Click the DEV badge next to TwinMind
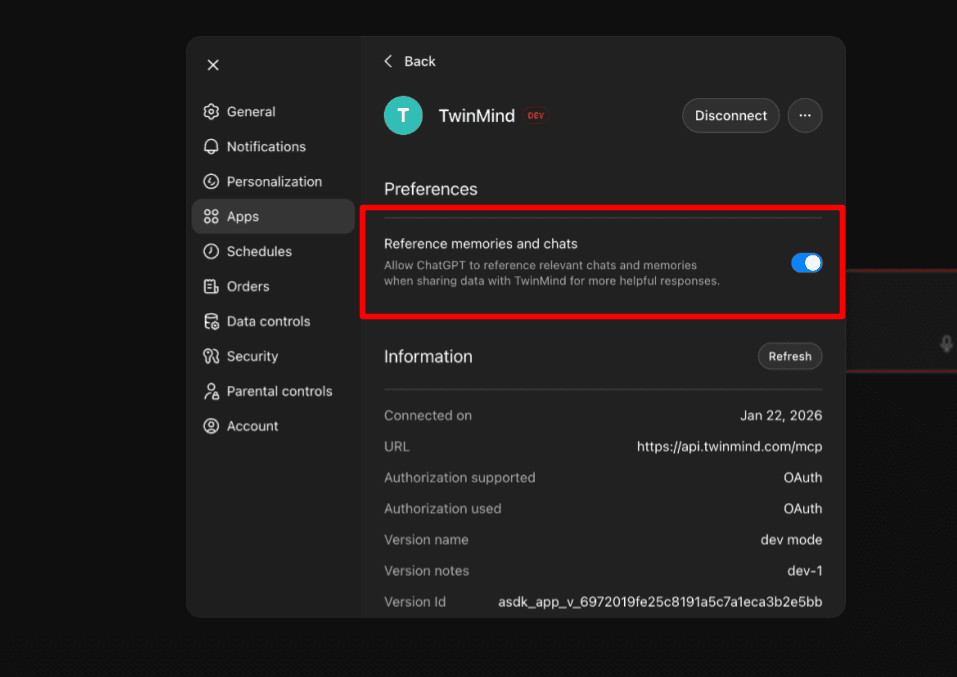Image resolution: width=957 pixels, height=677 pixels. (535, 115)
